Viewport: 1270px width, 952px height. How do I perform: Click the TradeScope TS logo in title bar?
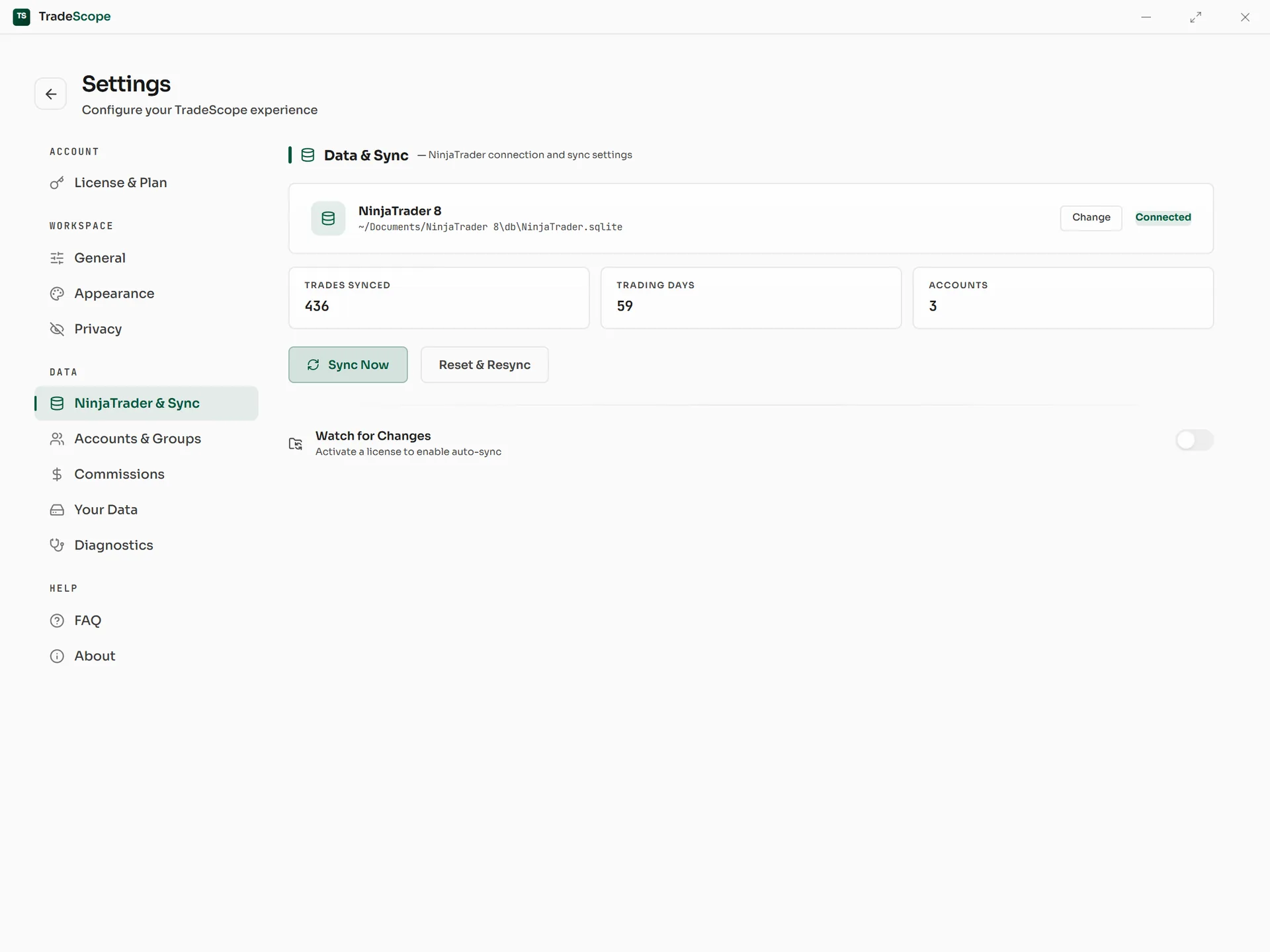tap(22, 17)
